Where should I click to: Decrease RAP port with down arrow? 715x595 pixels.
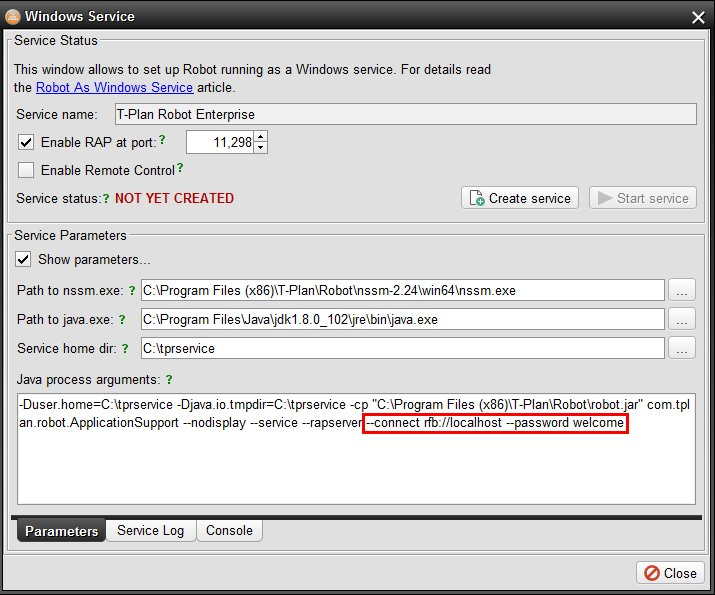coord(261,148)
